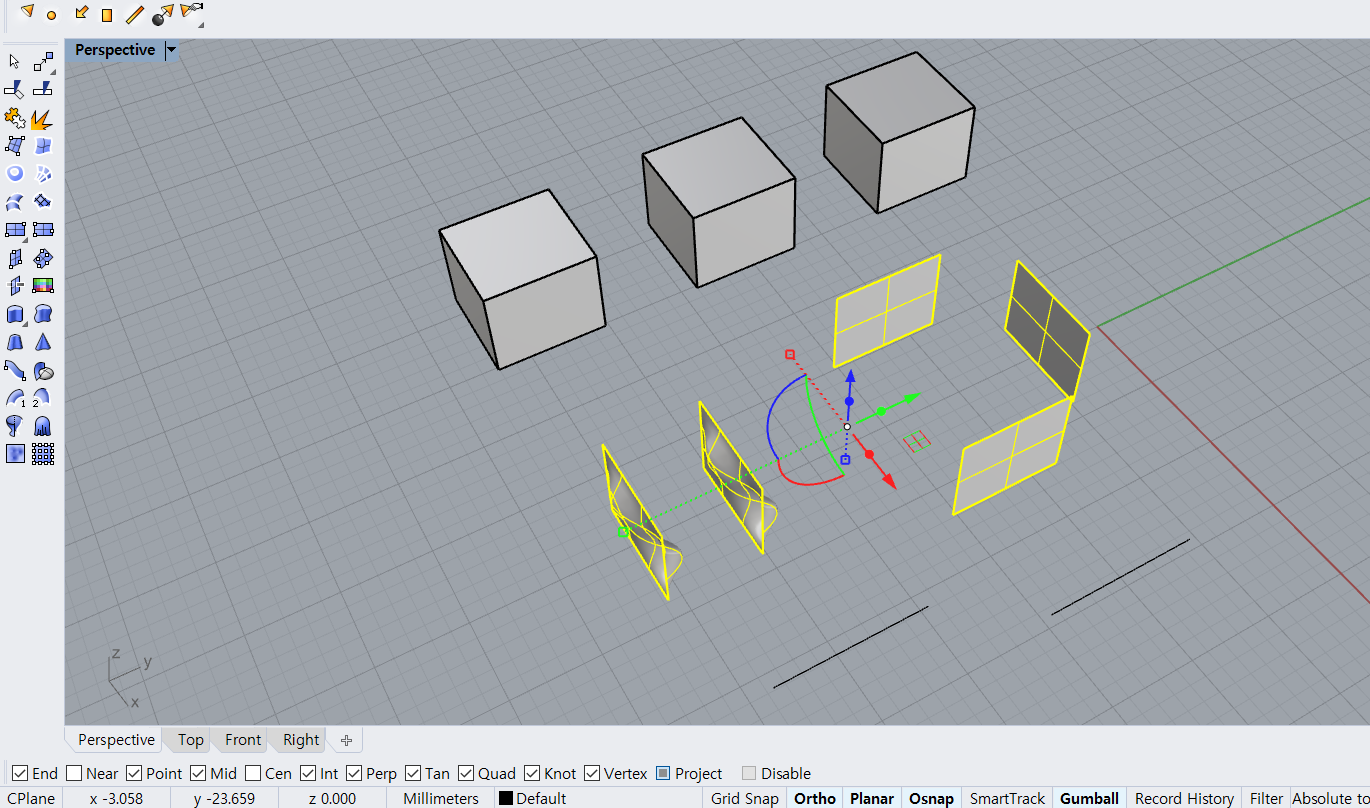Add a new viewport tab with plus
1370x808 pixels.
[x=346, y=740]
